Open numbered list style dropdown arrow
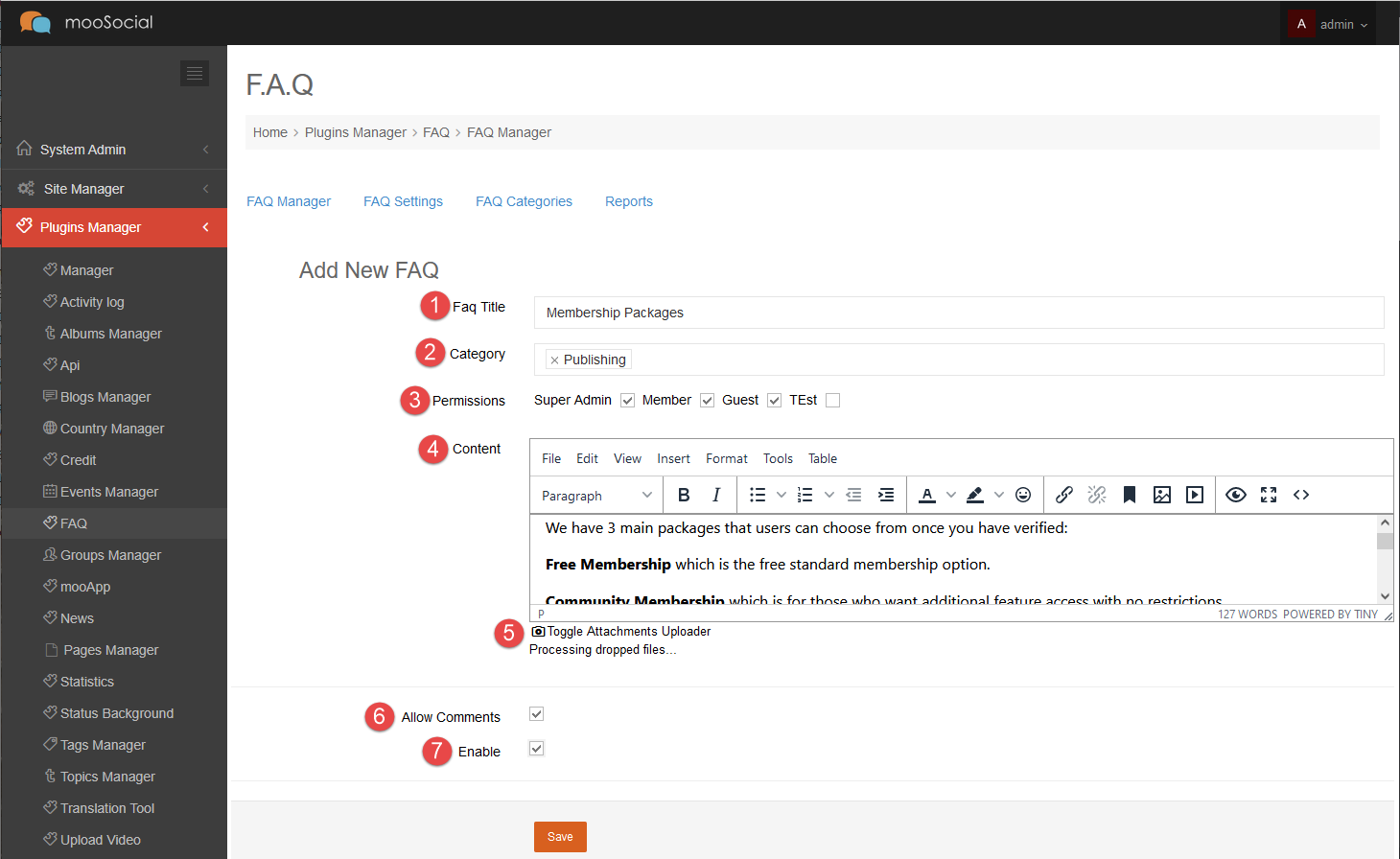 pos(829,495)
